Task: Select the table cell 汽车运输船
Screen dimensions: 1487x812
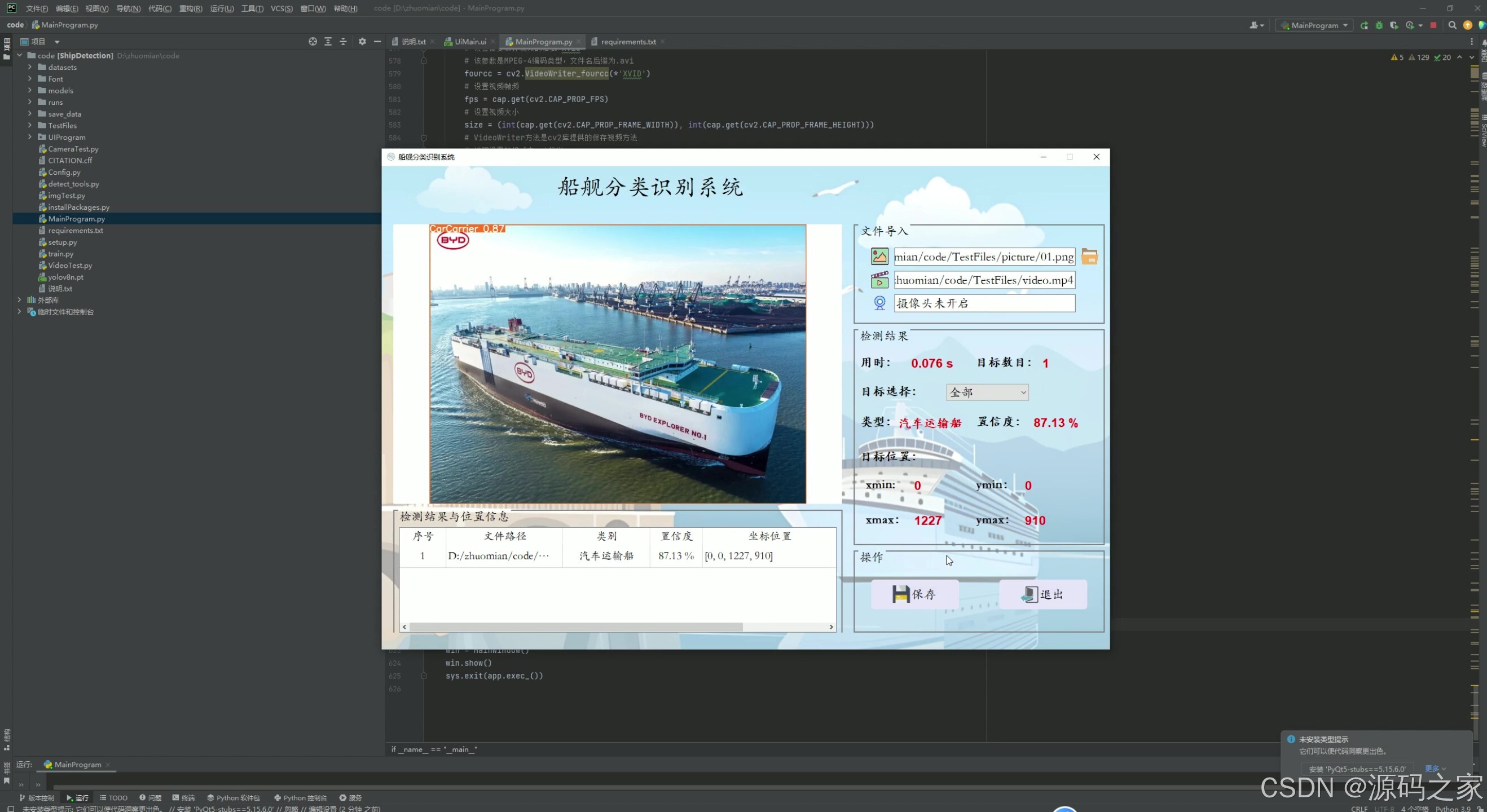Action: coord(606,556)
